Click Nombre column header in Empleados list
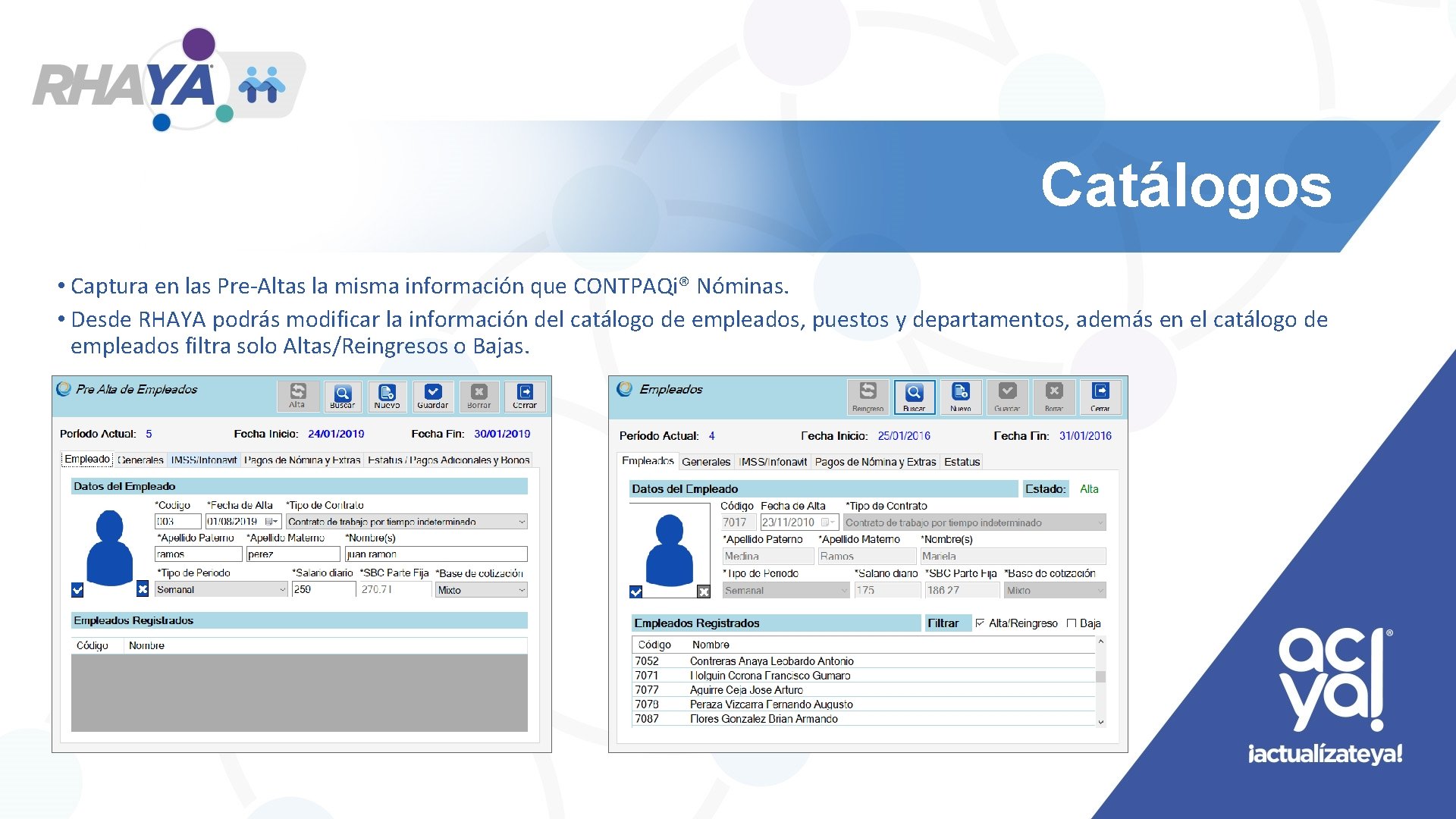The image size is (1456, 819). click(711, 645)
